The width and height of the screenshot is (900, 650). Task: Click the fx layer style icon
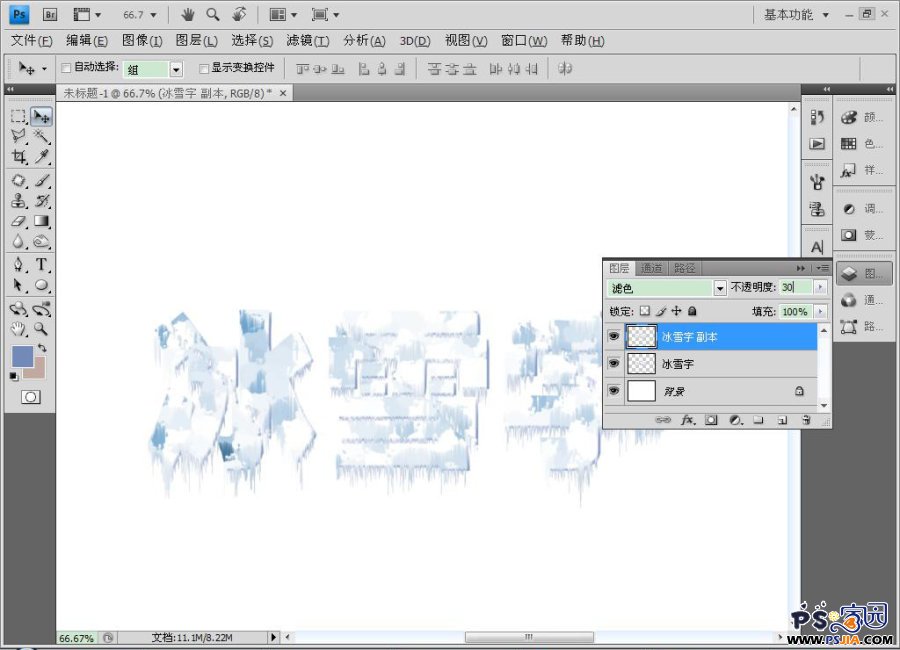(687, 421)
